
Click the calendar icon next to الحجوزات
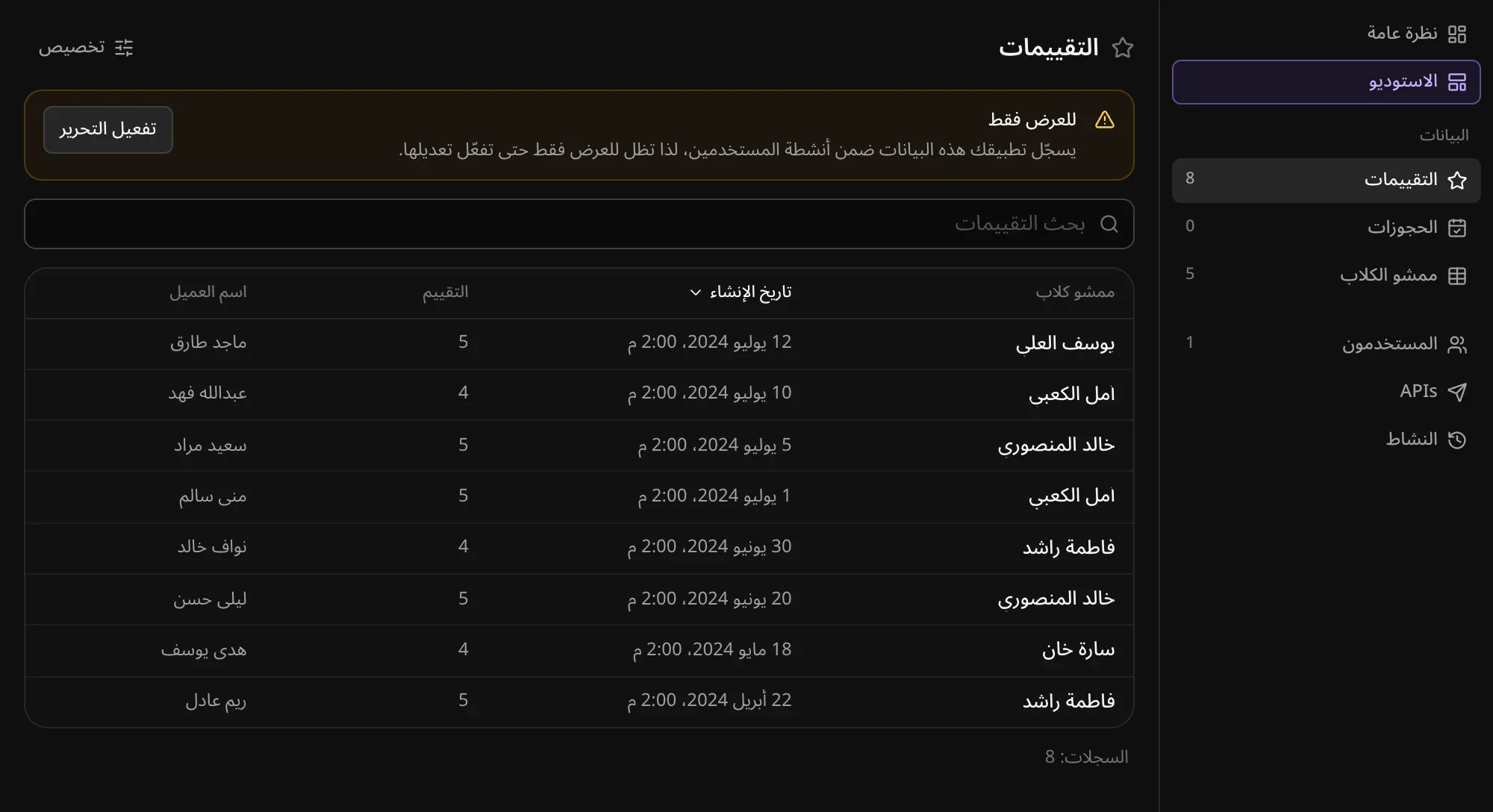point(1456,228)
